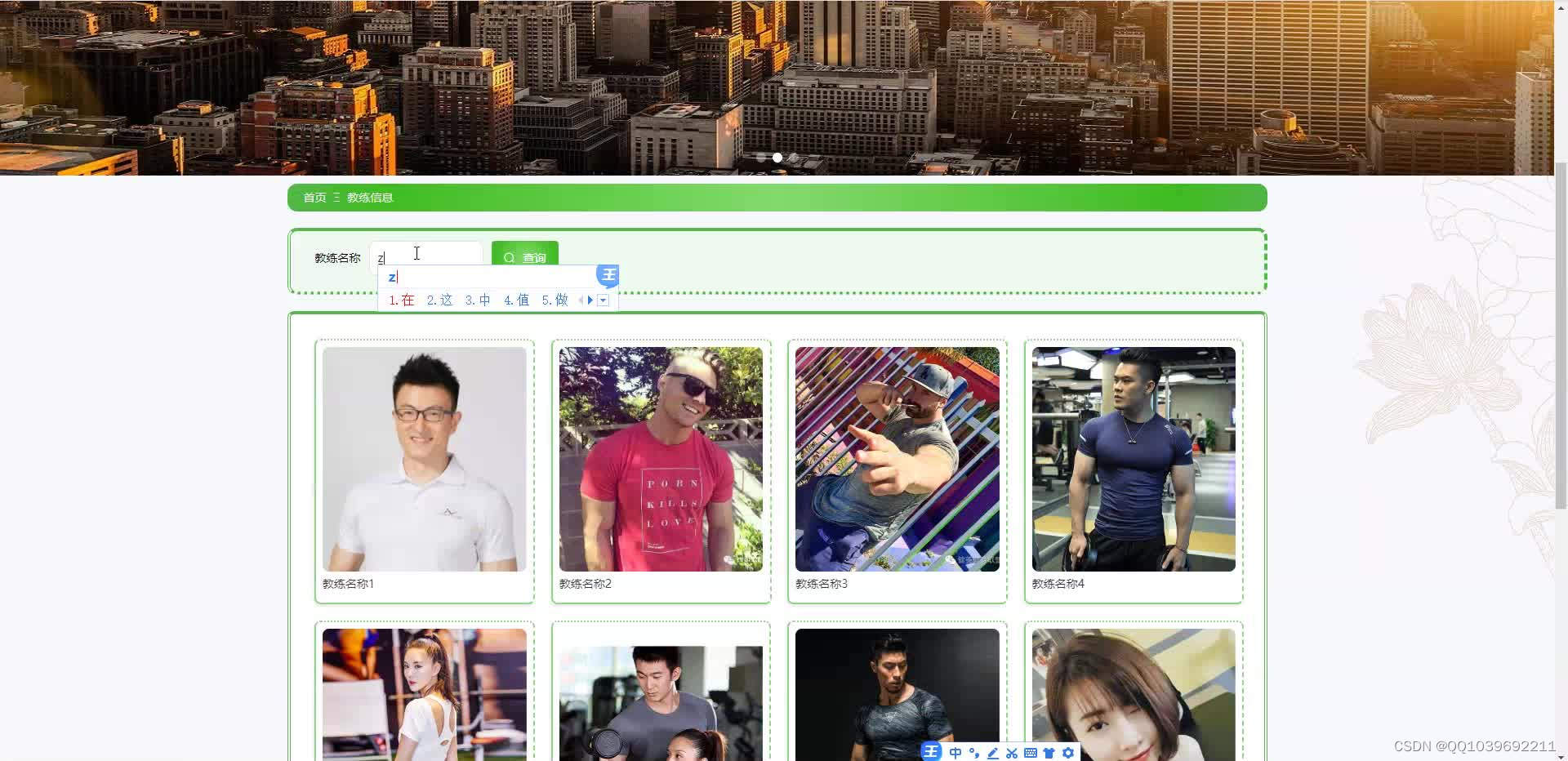Click the label 教练名称2
Viewport: 1568px width, 761px height.
tap(585, 584)
